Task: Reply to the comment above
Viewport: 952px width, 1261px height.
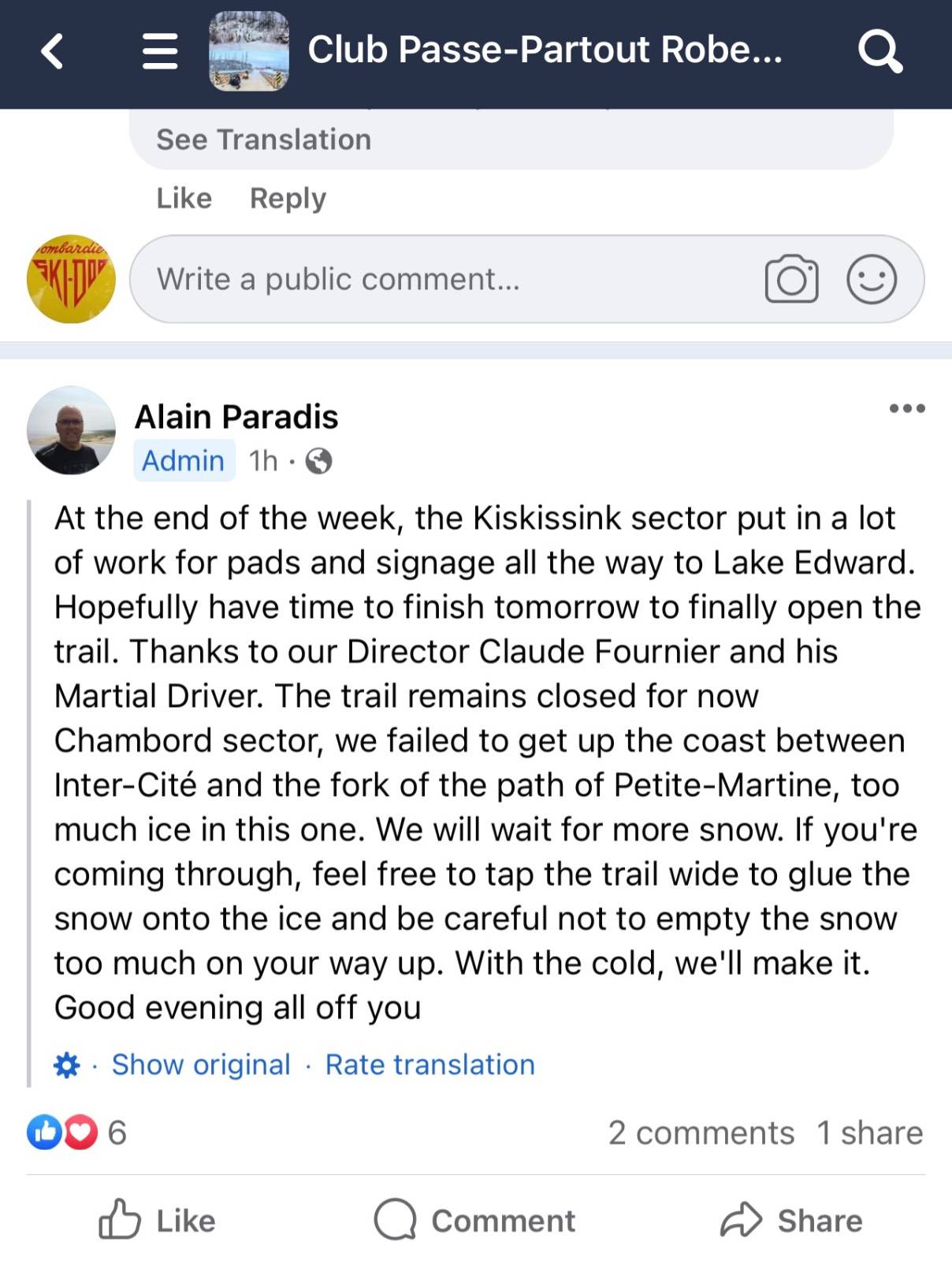Action: [288, 199]
